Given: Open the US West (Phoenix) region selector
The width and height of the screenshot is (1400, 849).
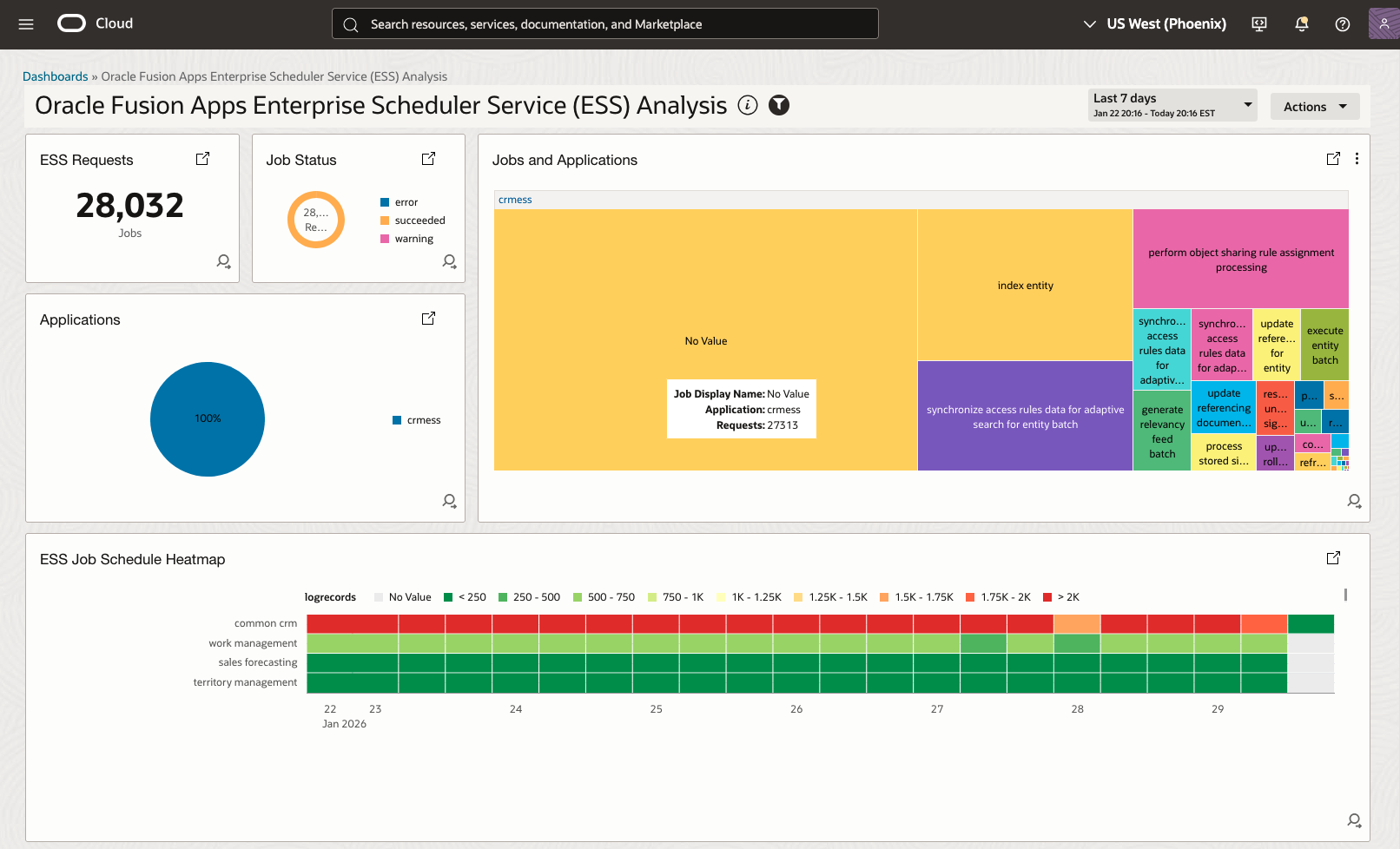Looking at the screenshot, I should [x=1154, y=23].
